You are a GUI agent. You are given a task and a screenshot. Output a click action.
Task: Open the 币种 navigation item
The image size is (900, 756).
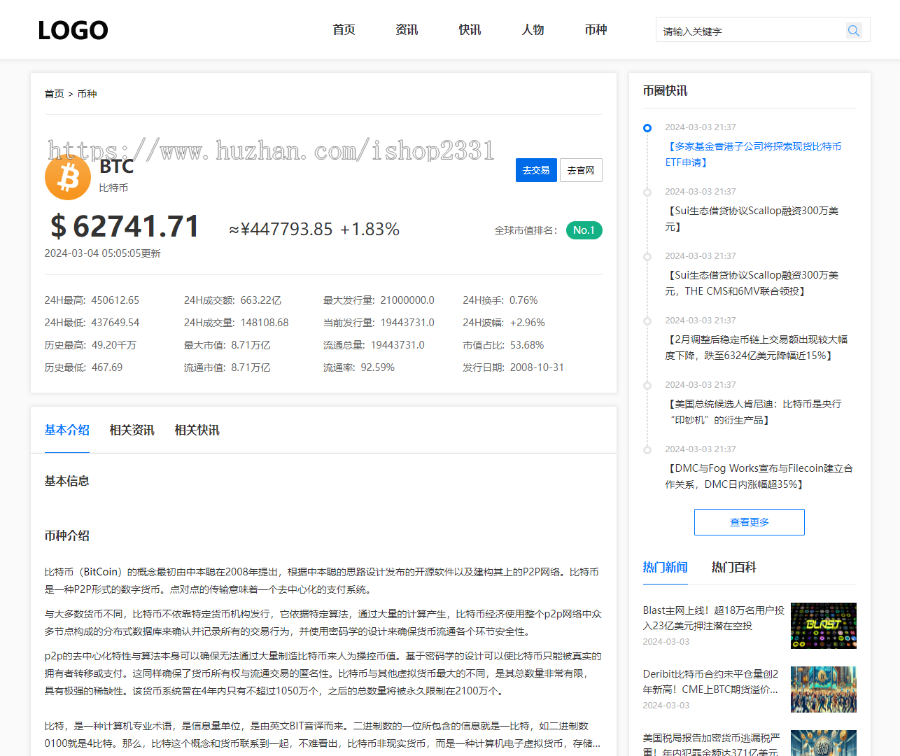pos(596,30)
